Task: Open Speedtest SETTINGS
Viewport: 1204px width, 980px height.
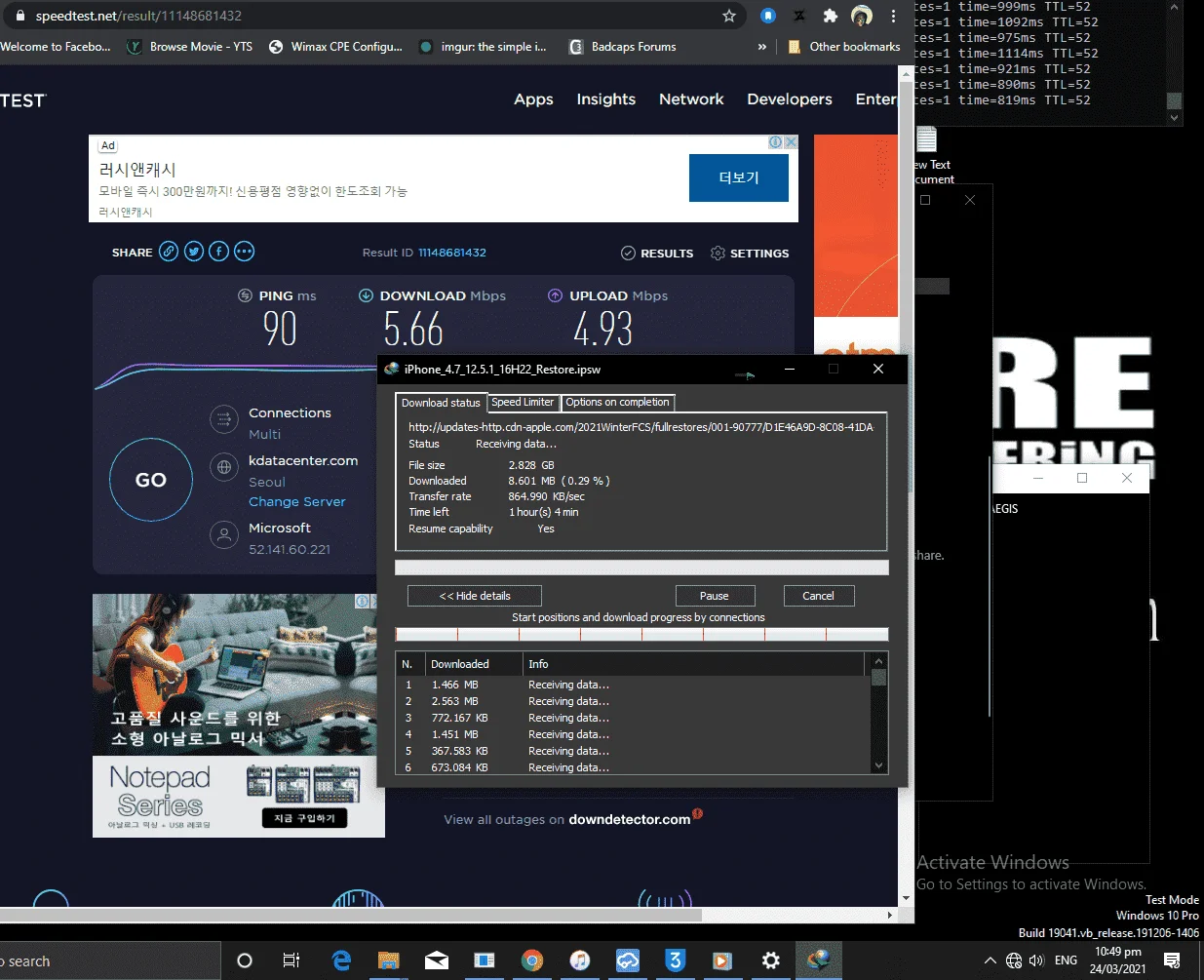Action: coord(750,253)
